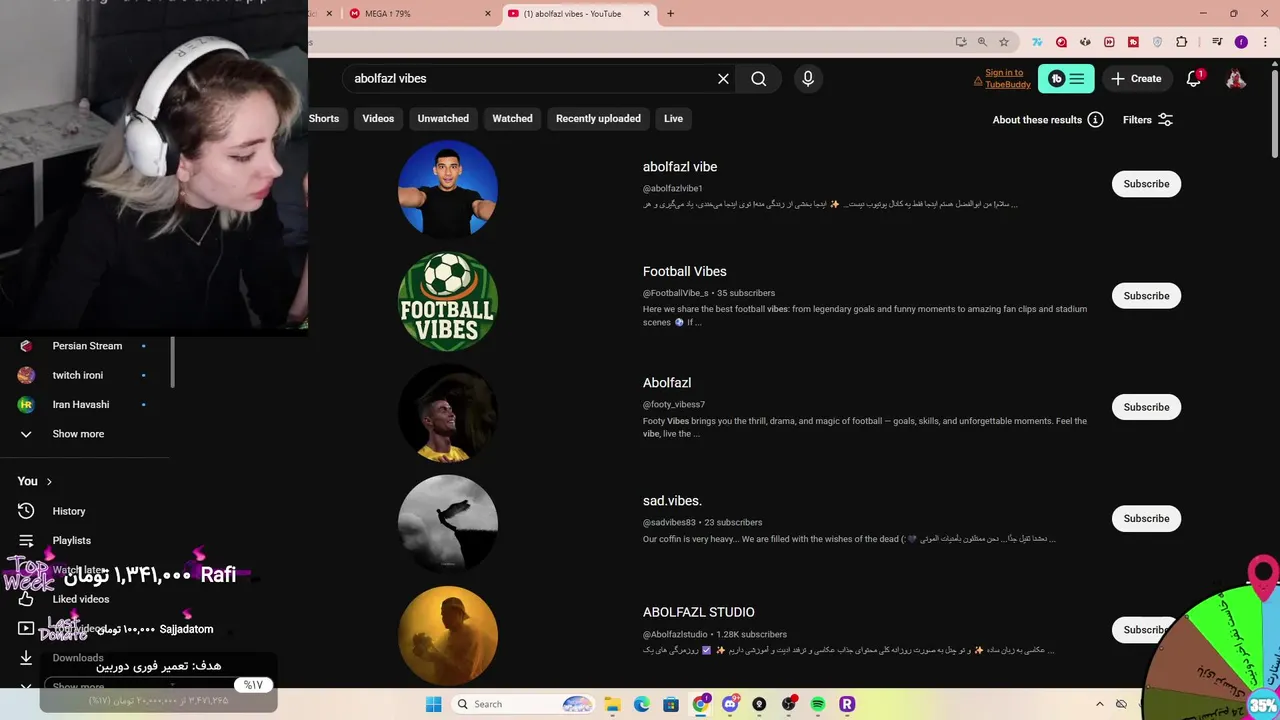
Task: Subscribe to sad.vibes. channel
Action: point(1146,519)
